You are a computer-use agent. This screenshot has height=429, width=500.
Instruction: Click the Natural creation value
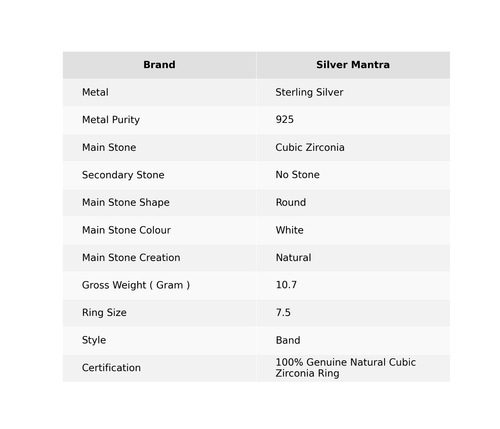pyautogui.click(x=293, y=258)
